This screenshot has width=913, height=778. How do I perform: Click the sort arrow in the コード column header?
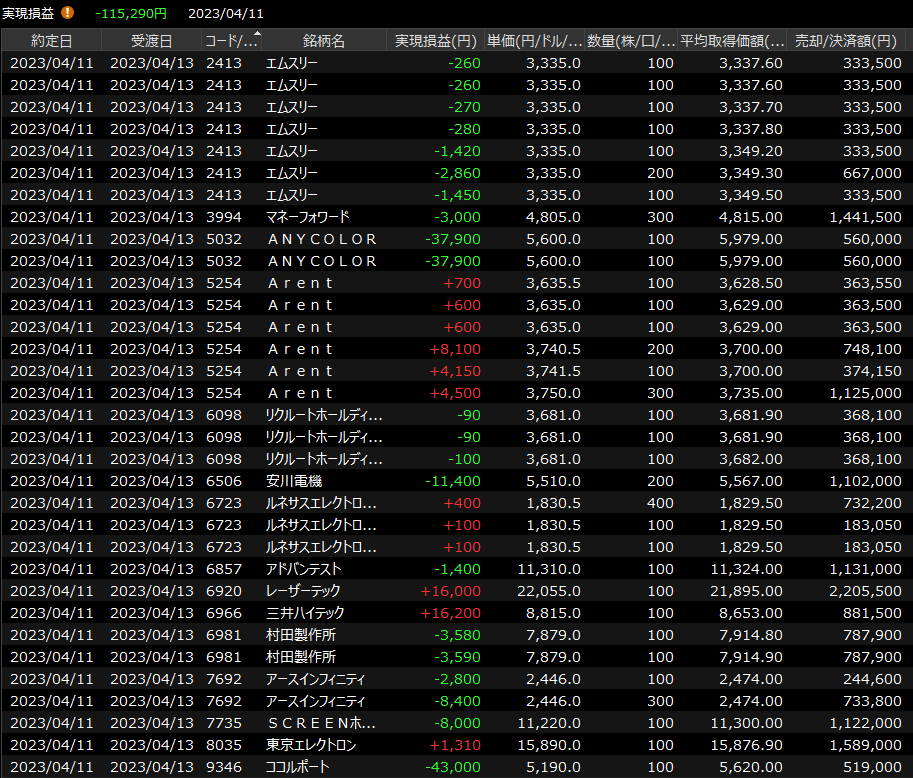(x=258, y=36)
